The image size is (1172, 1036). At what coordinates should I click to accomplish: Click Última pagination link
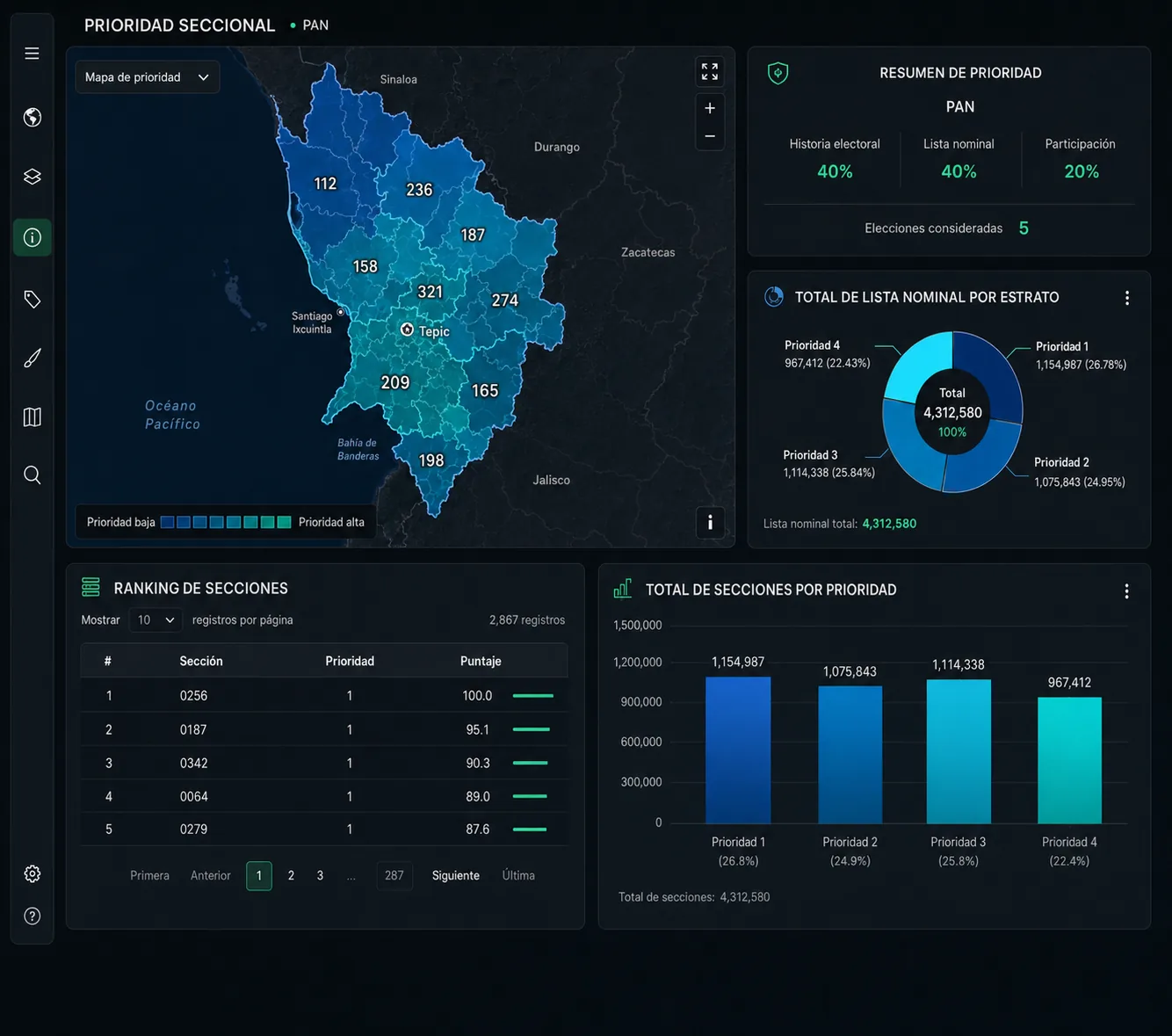pos(518,876)
